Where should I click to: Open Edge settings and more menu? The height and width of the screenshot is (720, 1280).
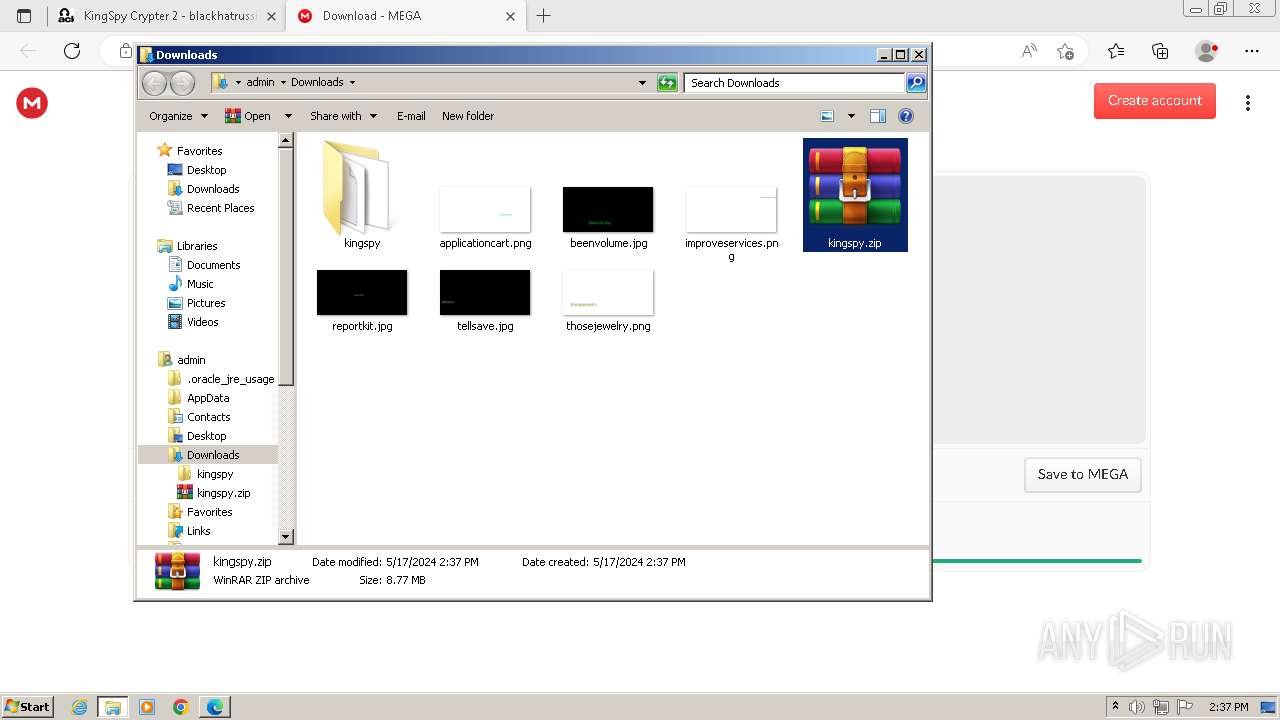click(1252, 51)
